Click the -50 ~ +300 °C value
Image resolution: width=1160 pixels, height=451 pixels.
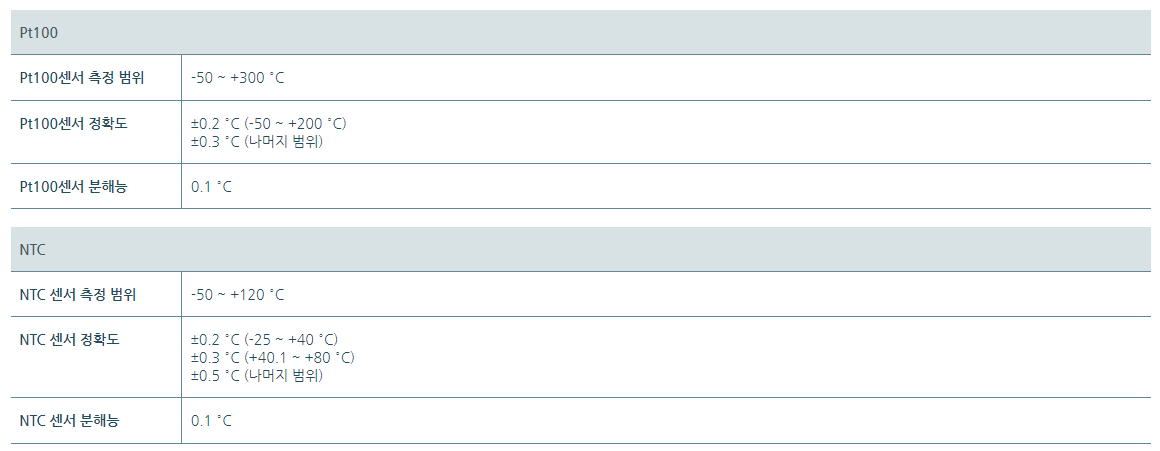click(237, 78)
